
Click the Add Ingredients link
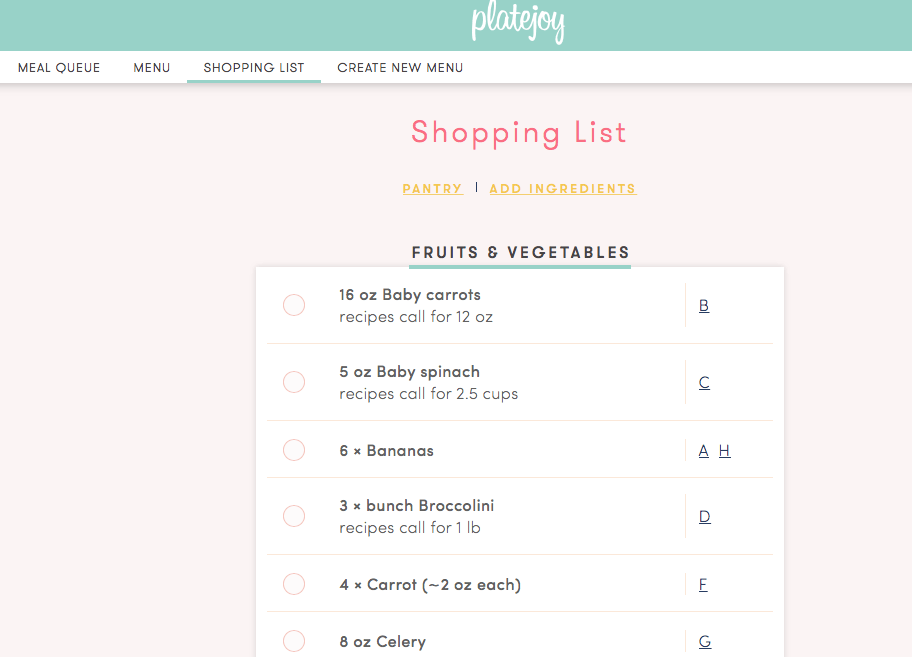click(x=562, y=189)
